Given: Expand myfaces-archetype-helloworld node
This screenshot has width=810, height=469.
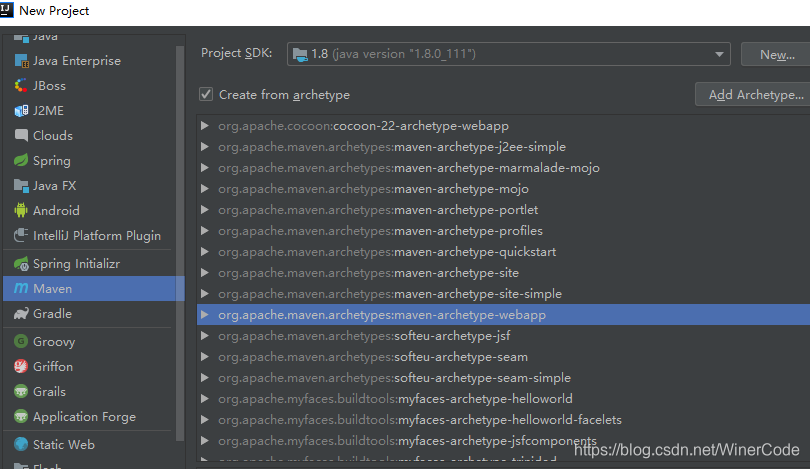Looking at the screenshot, I should click(205, 399).
